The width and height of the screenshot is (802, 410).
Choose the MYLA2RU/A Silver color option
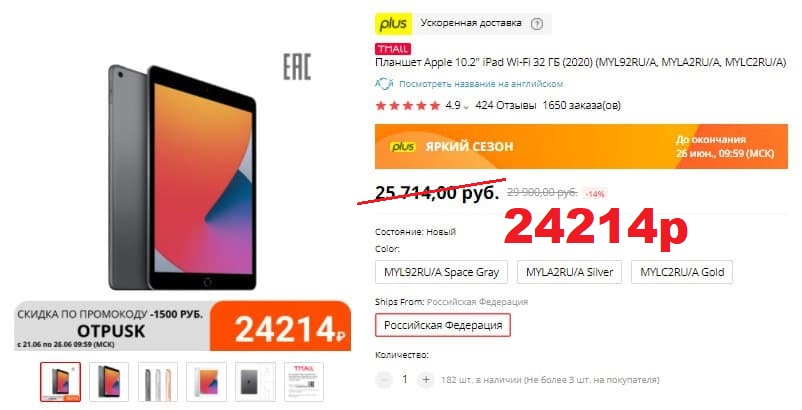click(x=569, y=272)
